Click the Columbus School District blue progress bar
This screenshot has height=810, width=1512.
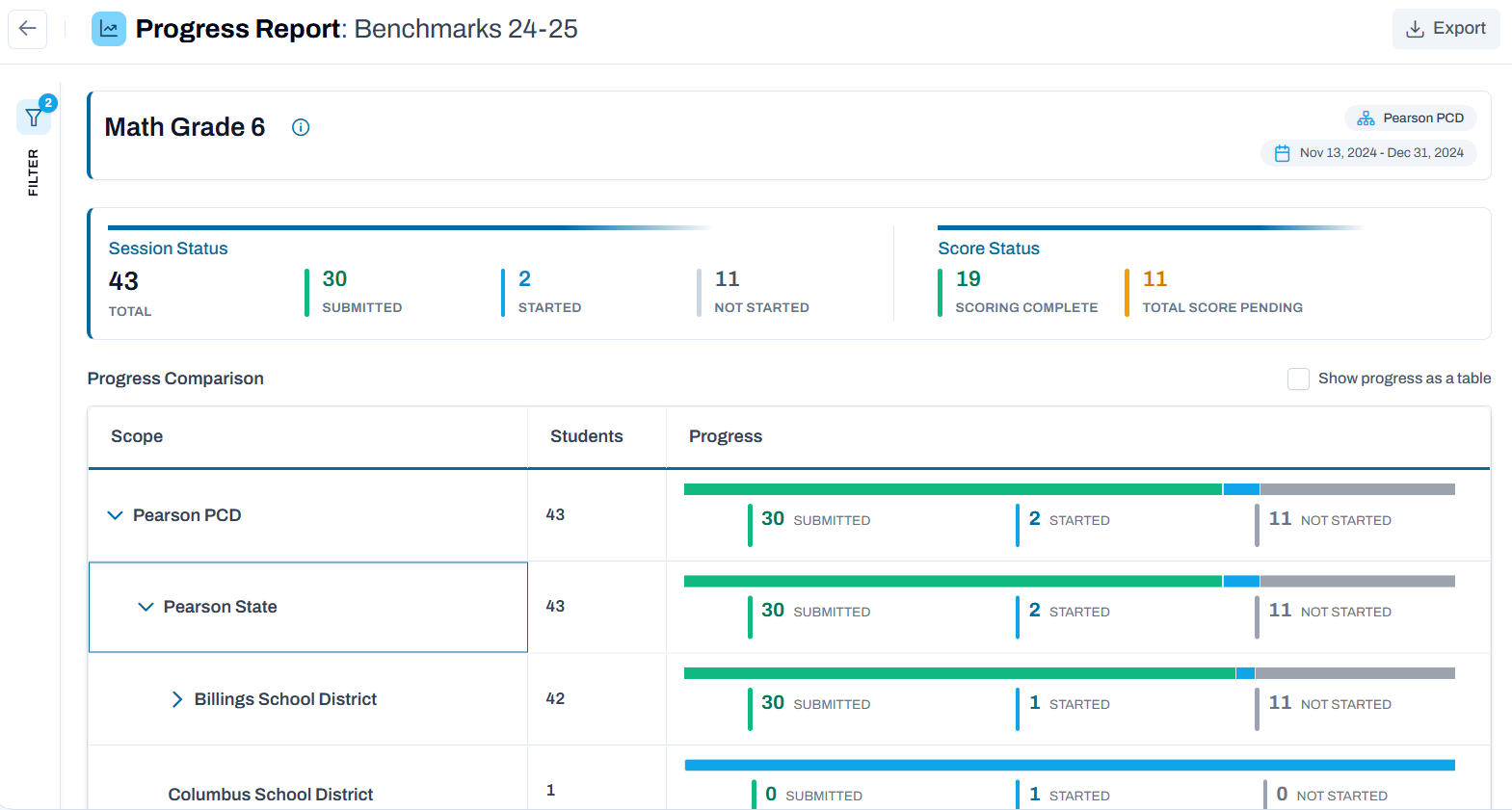pos(1070,765)
